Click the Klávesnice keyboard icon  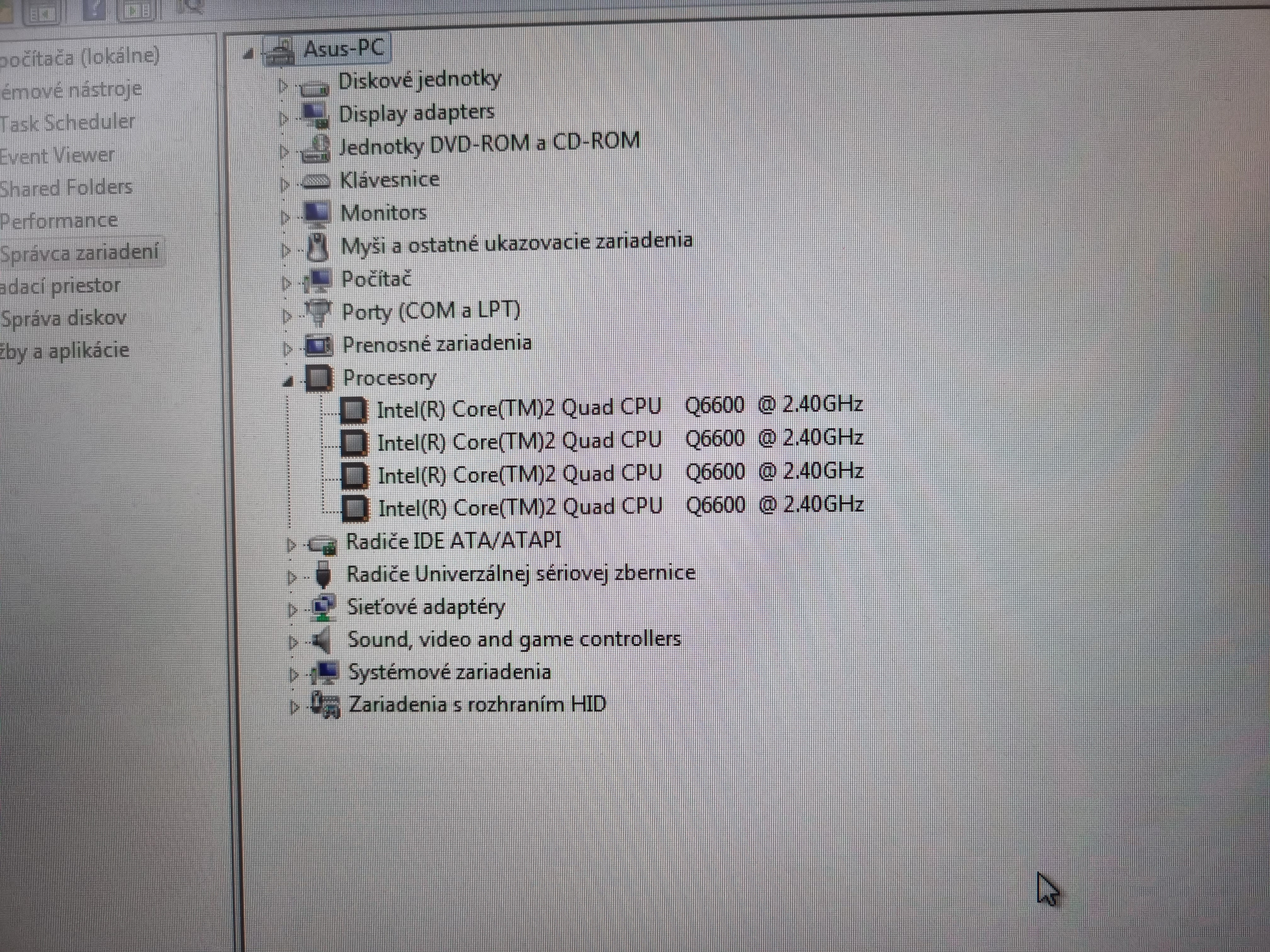[x=316, y=181]
